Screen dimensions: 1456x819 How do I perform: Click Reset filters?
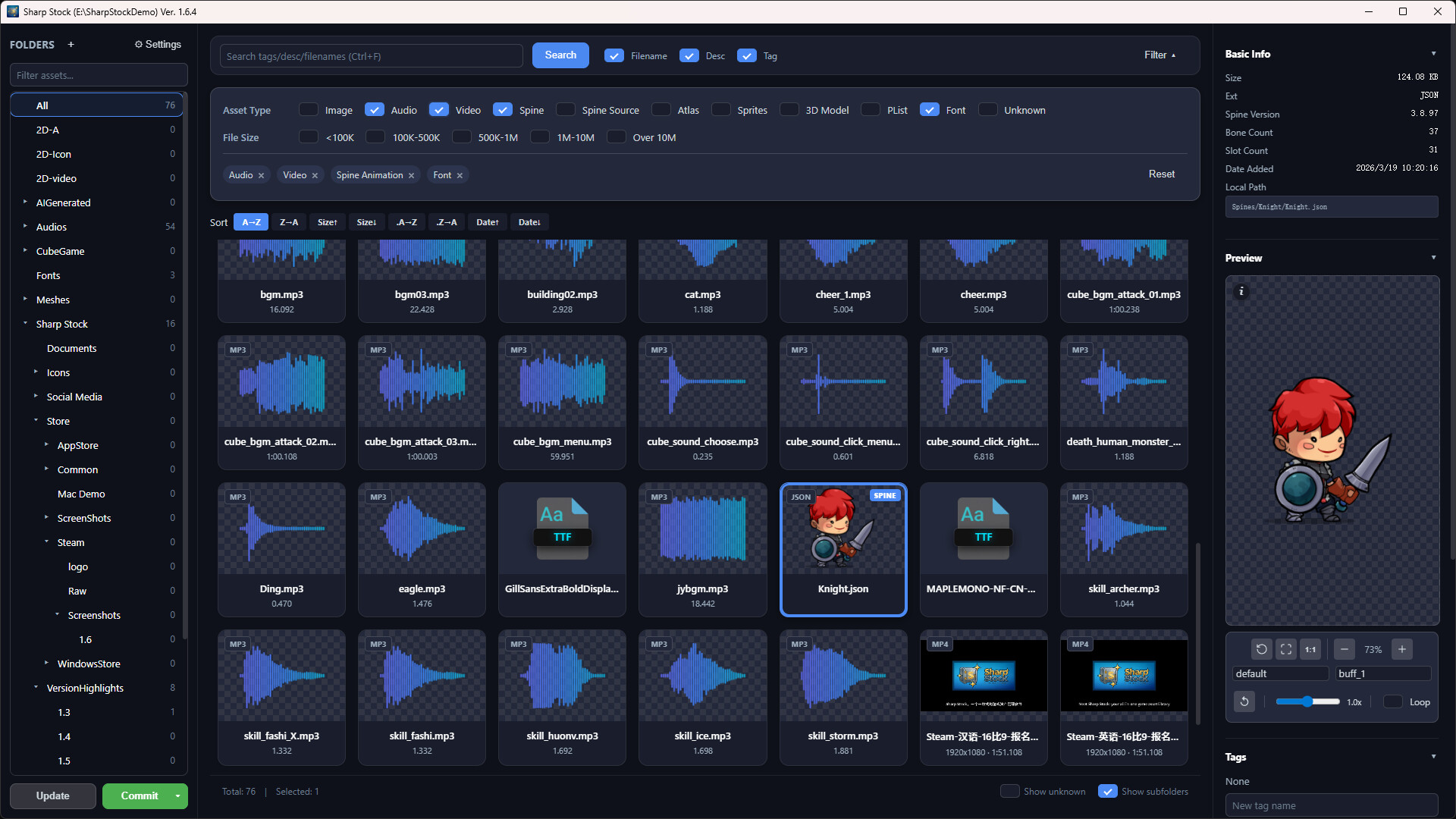[1162, 174]
